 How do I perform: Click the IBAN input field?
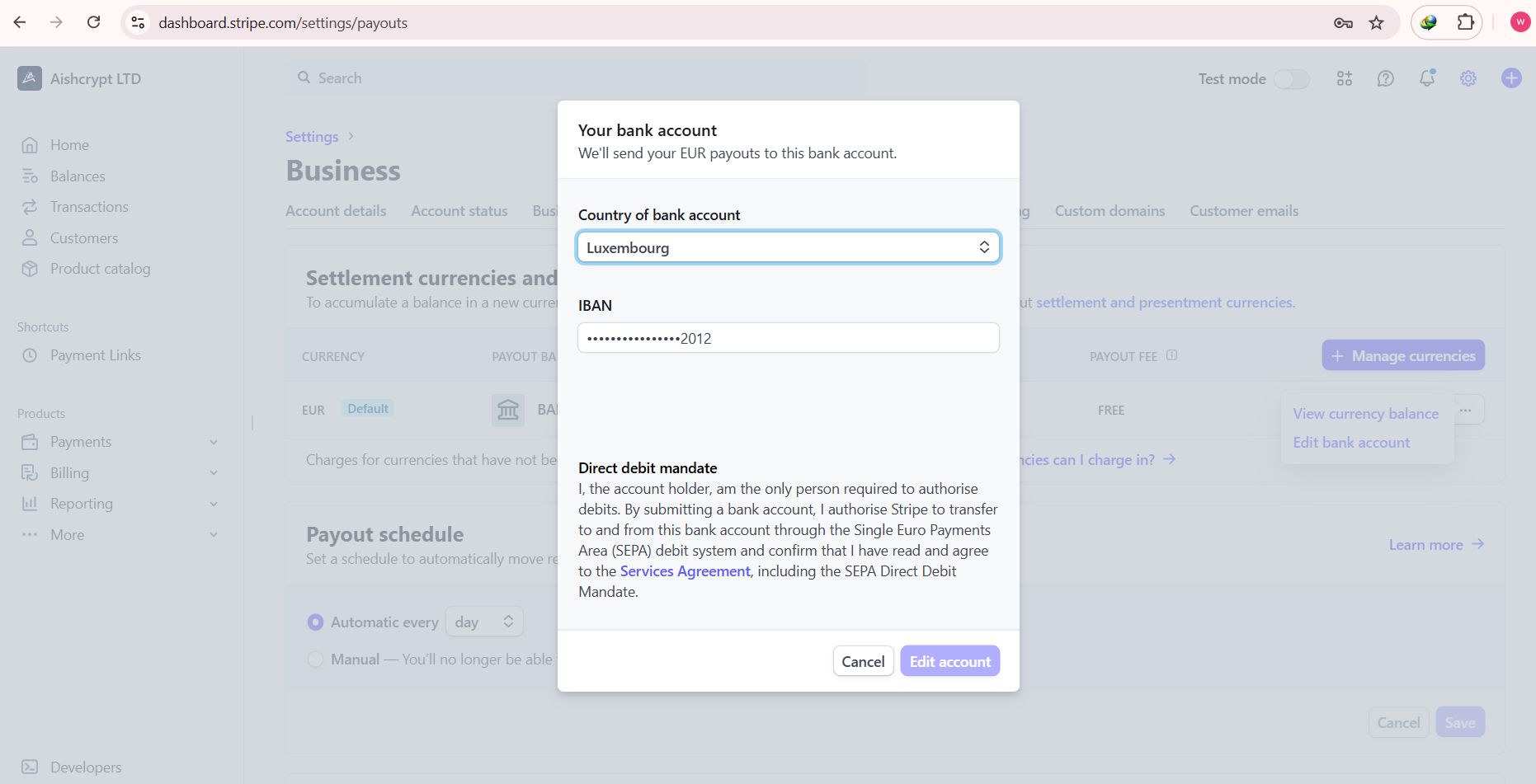click(x=788, y=338)
